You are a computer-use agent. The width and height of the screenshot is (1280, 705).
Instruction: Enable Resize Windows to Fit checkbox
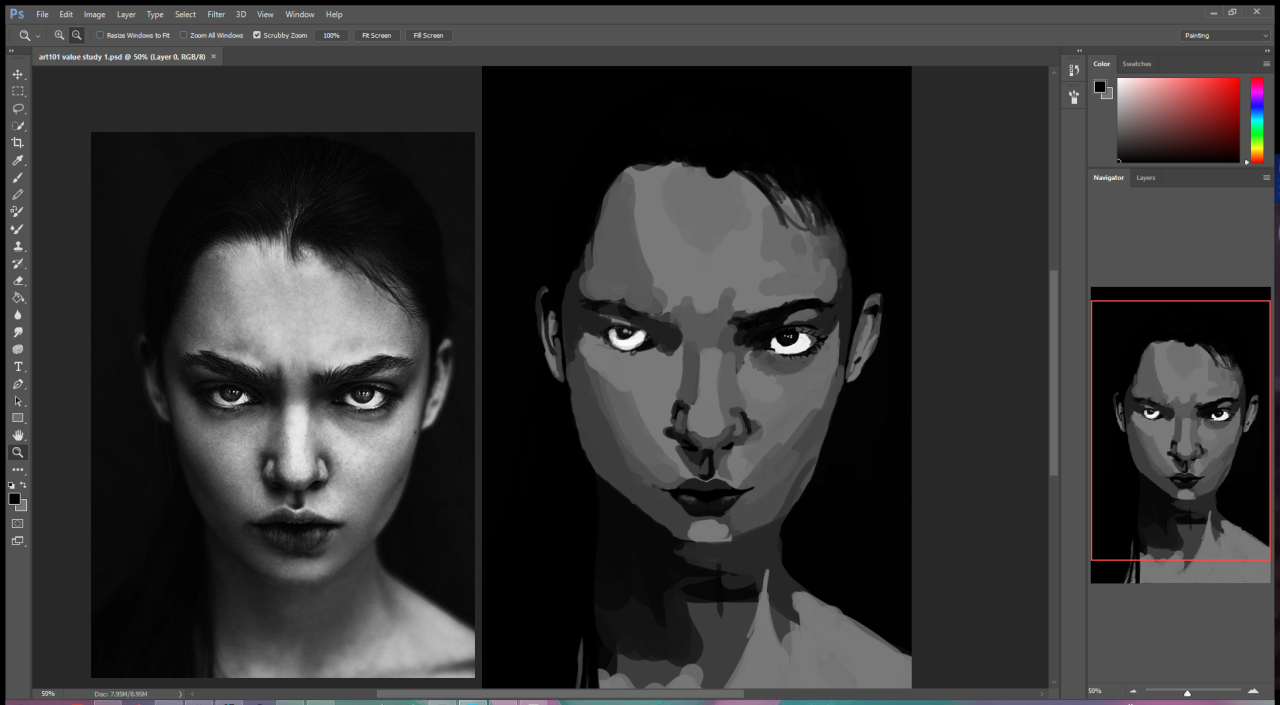pos(100,35)
